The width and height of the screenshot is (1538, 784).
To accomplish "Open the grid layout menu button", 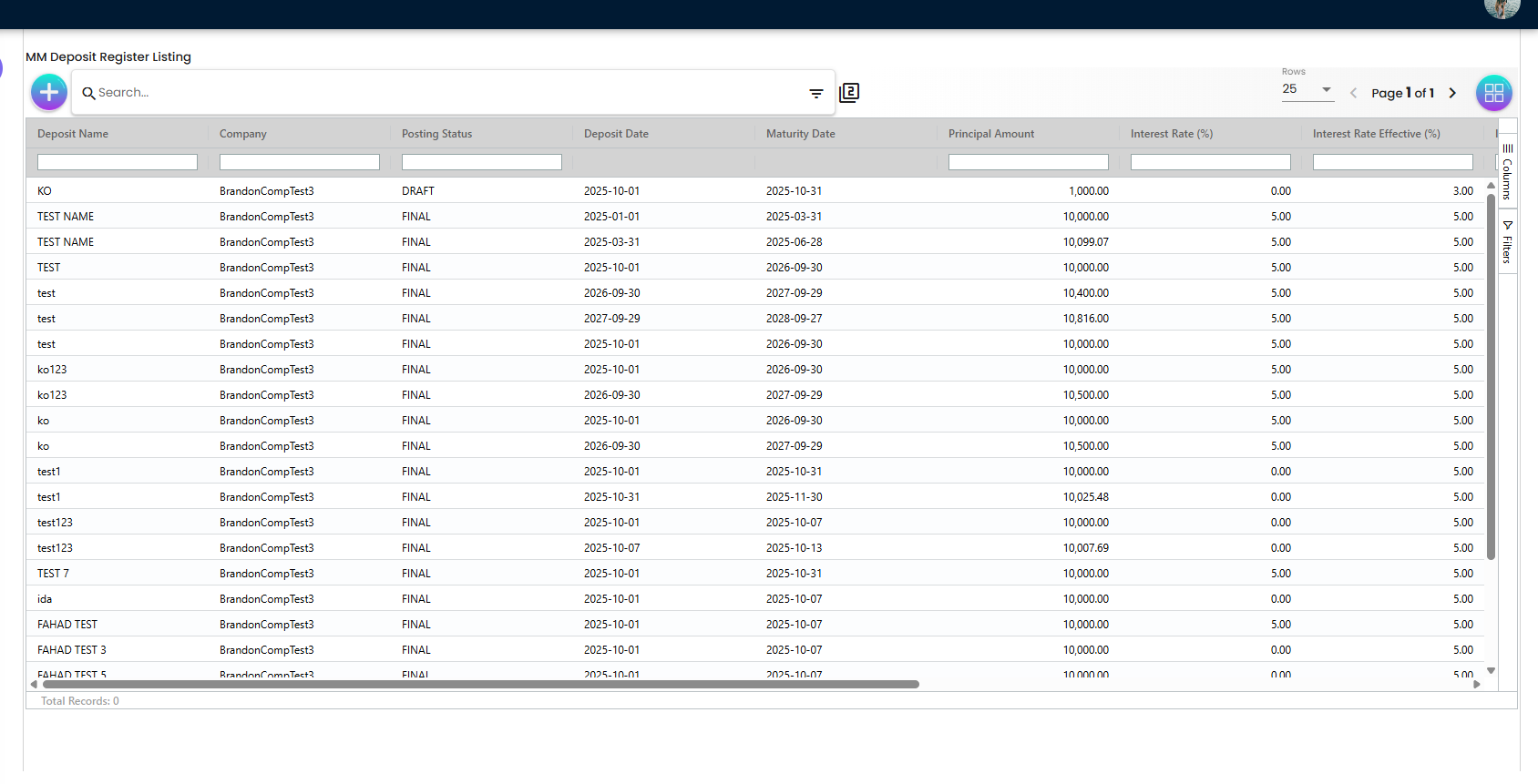I will coord(1494,92).
